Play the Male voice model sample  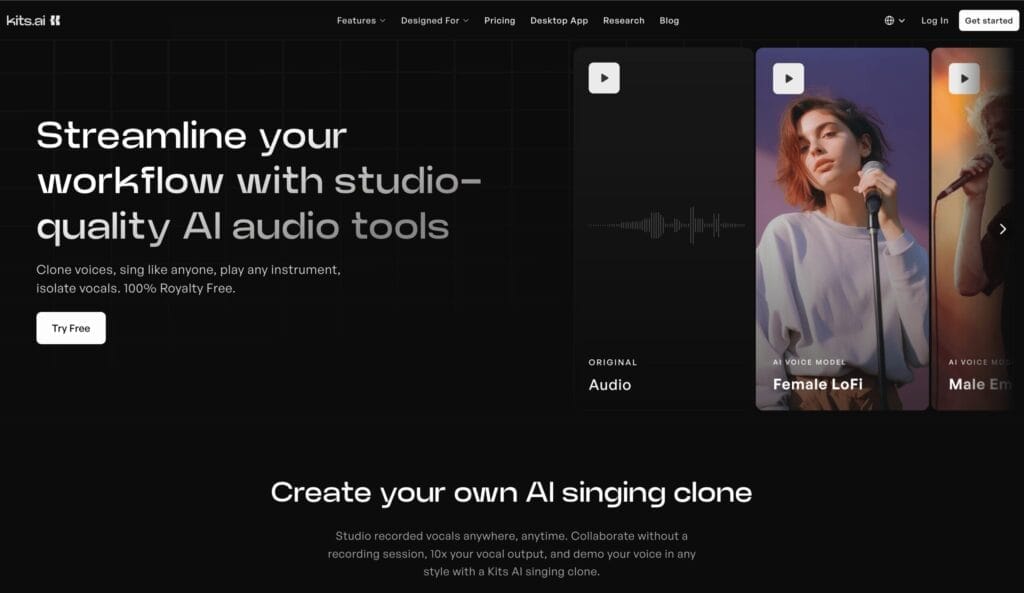964,78
